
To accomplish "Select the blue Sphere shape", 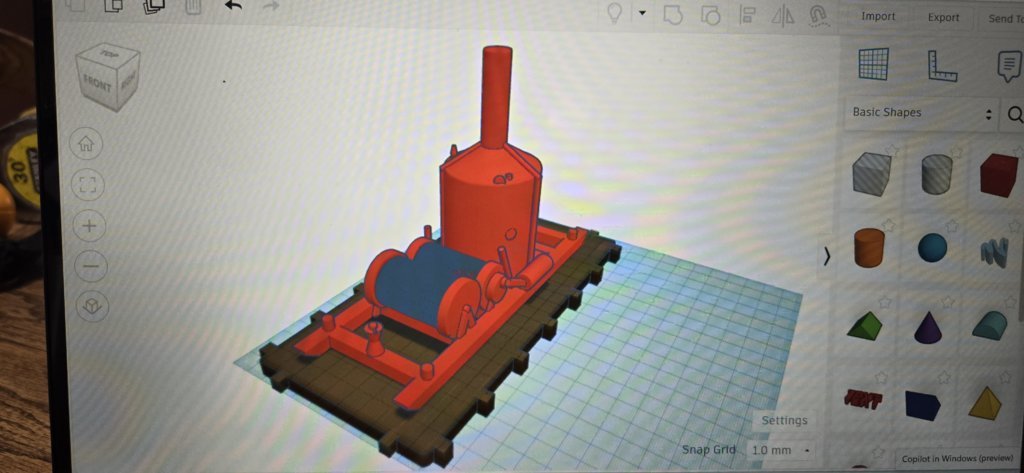I will coord(932,248).
